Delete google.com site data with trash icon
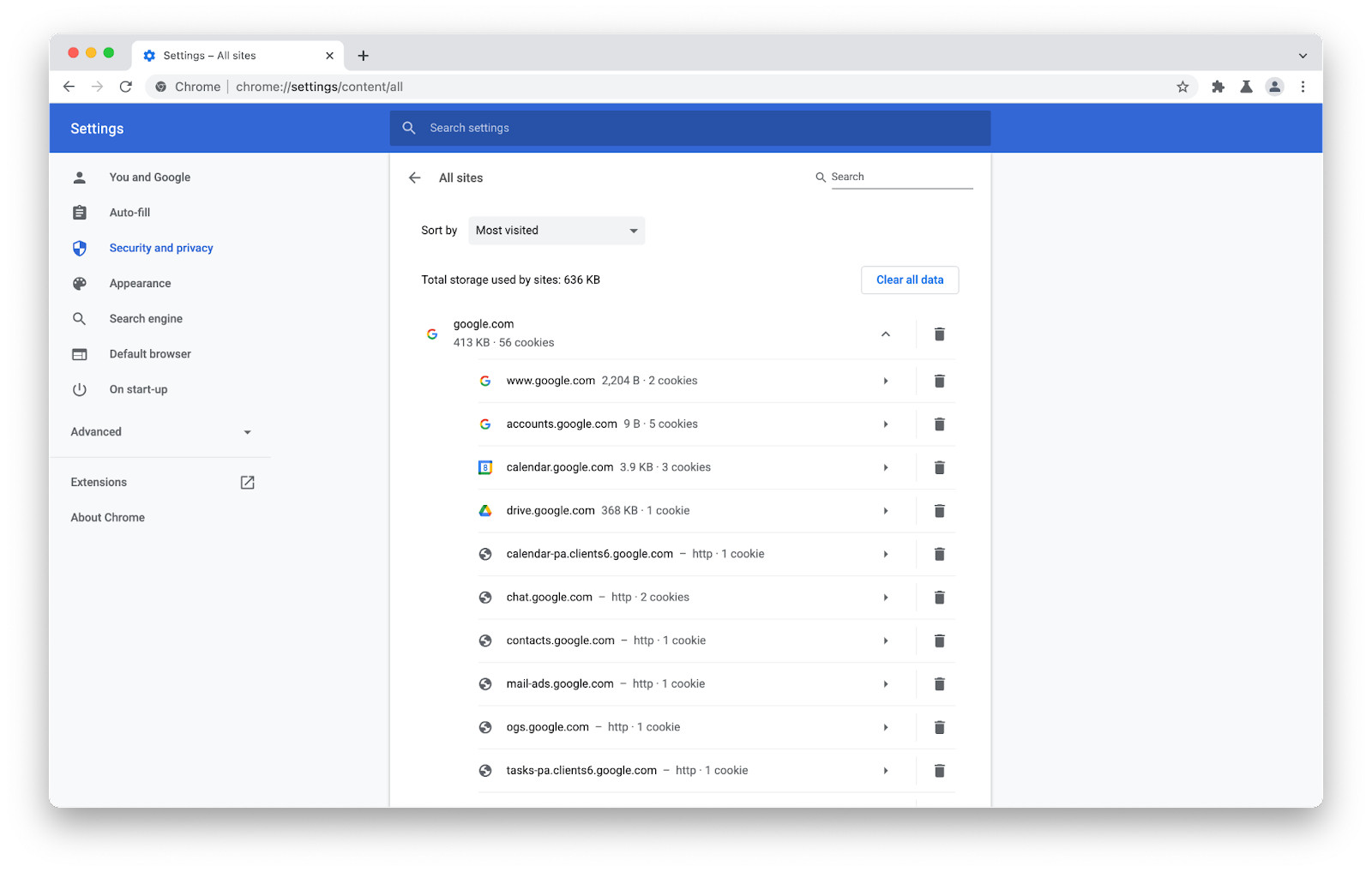Screen dimensions: 1372x872 [939, 334]
